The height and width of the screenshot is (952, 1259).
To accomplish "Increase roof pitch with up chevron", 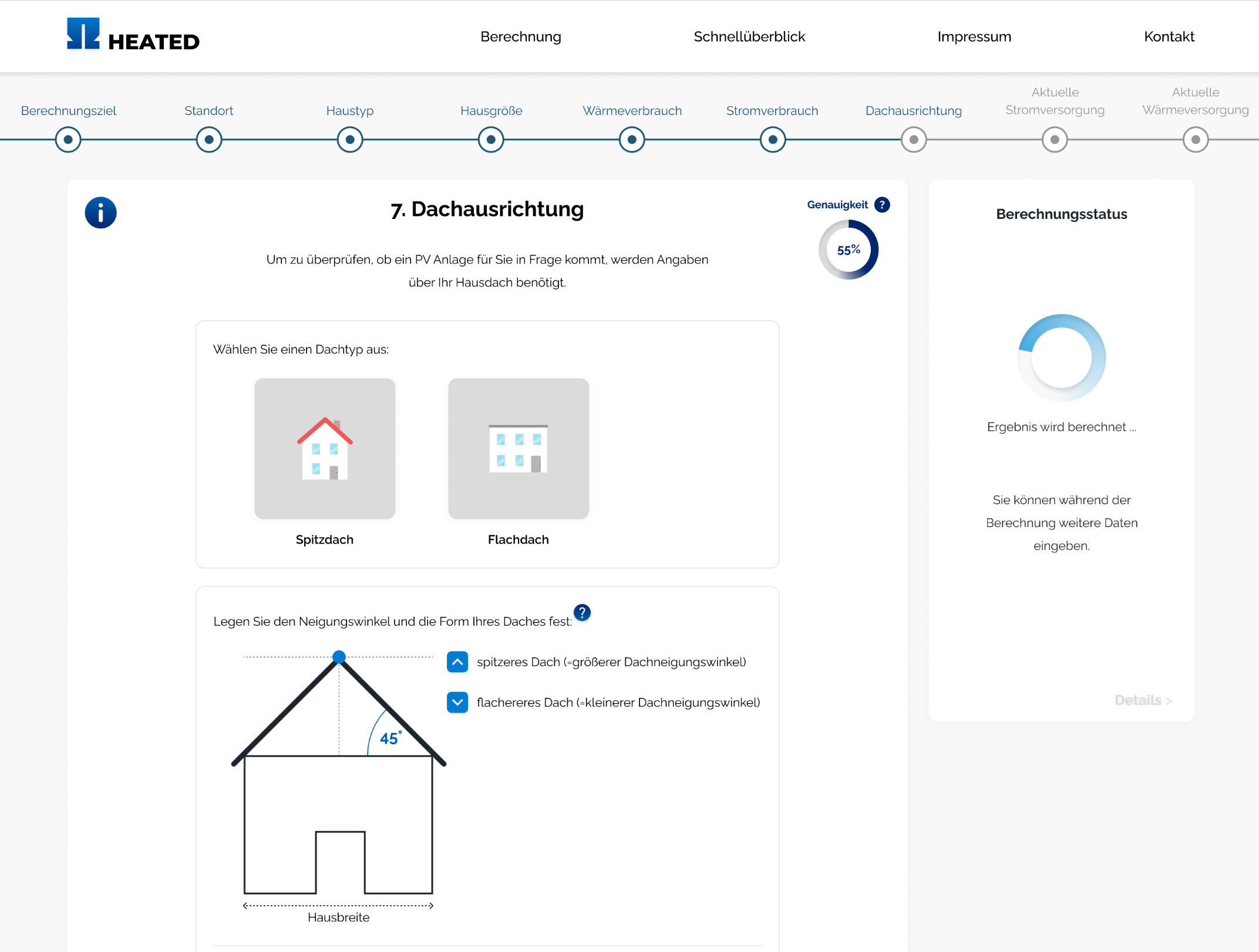I will 457,661.
